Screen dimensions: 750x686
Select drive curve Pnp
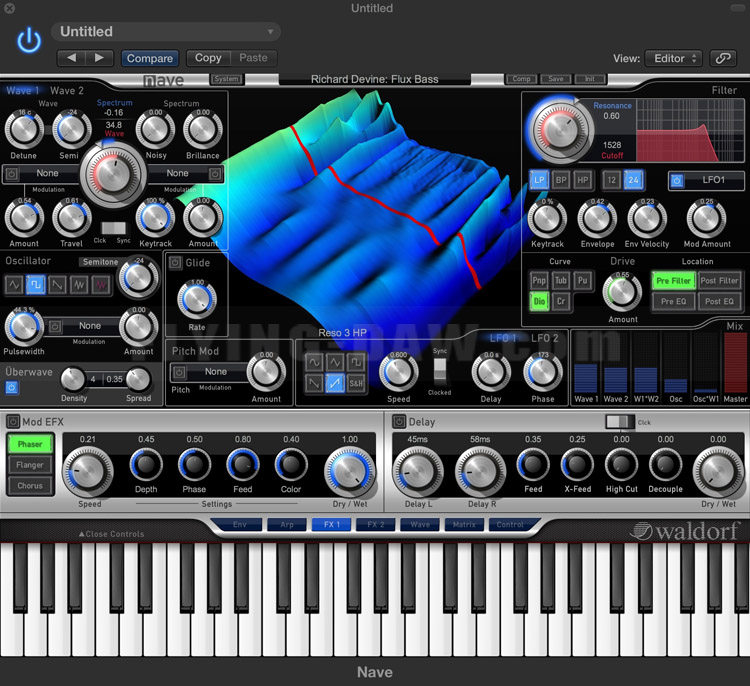pyautogui.click(x=539, y=280)
